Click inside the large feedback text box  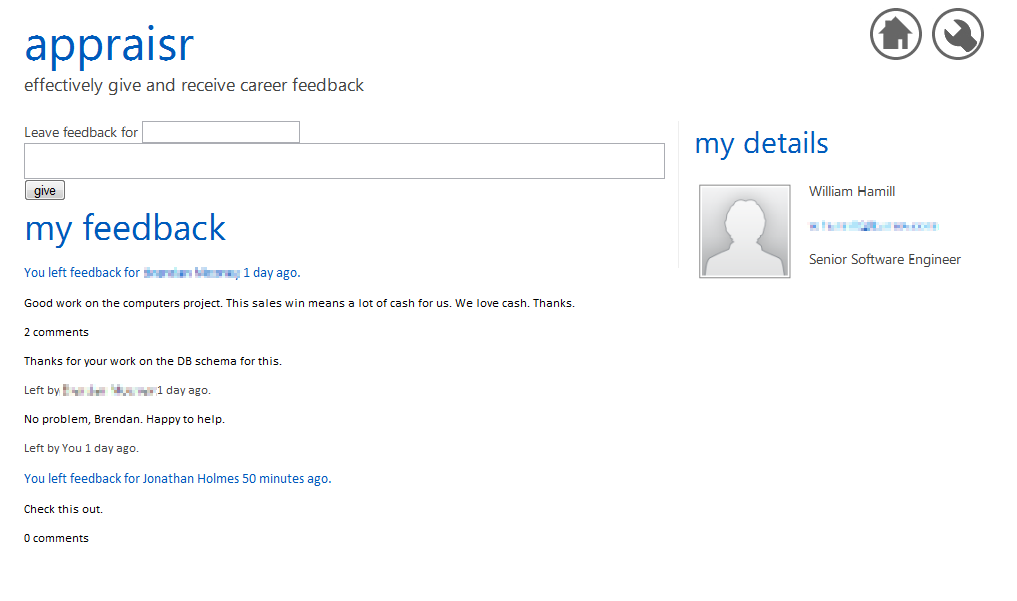click(x=344, y=161)
